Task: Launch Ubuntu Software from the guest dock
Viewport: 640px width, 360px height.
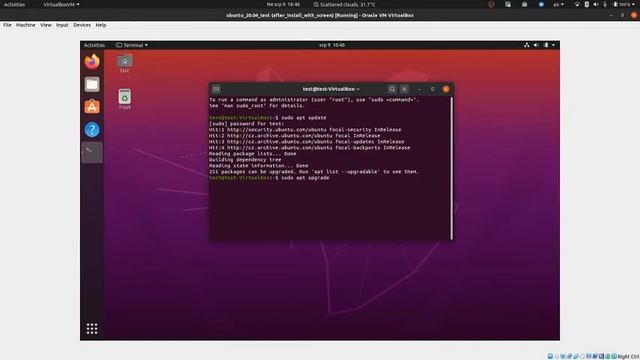Action: (92, 107)
